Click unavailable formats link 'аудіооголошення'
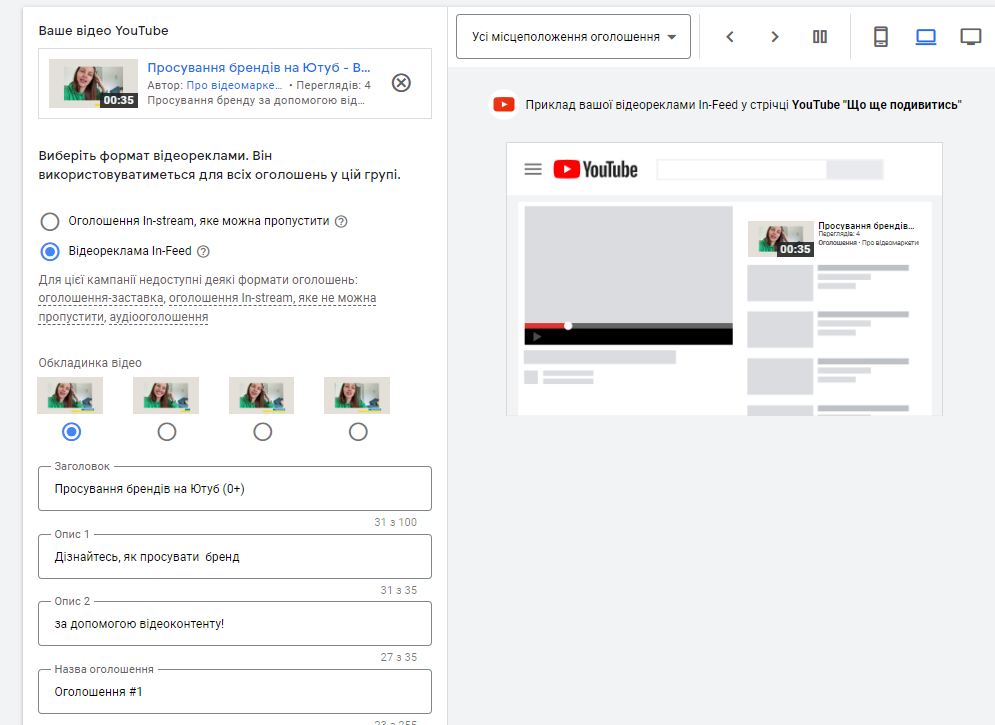 pos(159,317)
